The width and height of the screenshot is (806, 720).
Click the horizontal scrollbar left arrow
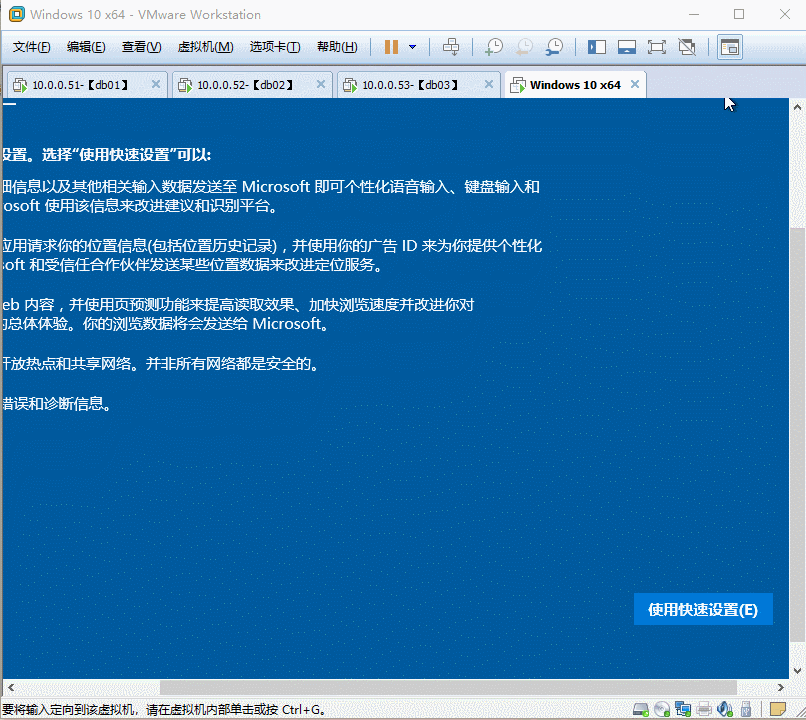(11, 687)
